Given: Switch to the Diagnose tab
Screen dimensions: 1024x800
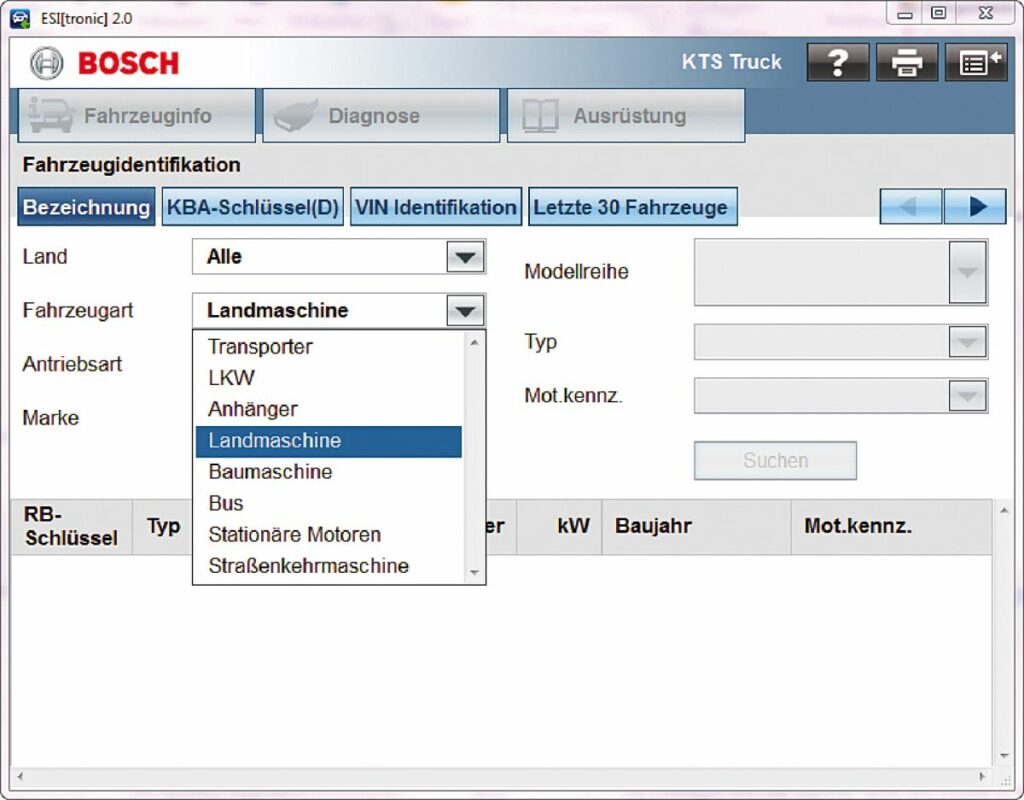Looking at the screenshot, I should point(381,116).
